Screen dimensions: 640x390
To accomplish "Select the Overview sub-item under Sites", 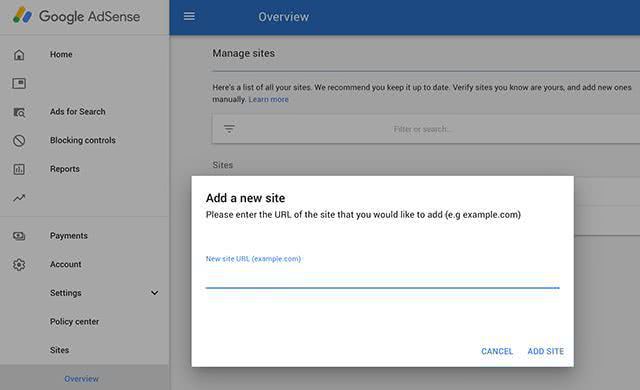I will [x=82, y=379].
